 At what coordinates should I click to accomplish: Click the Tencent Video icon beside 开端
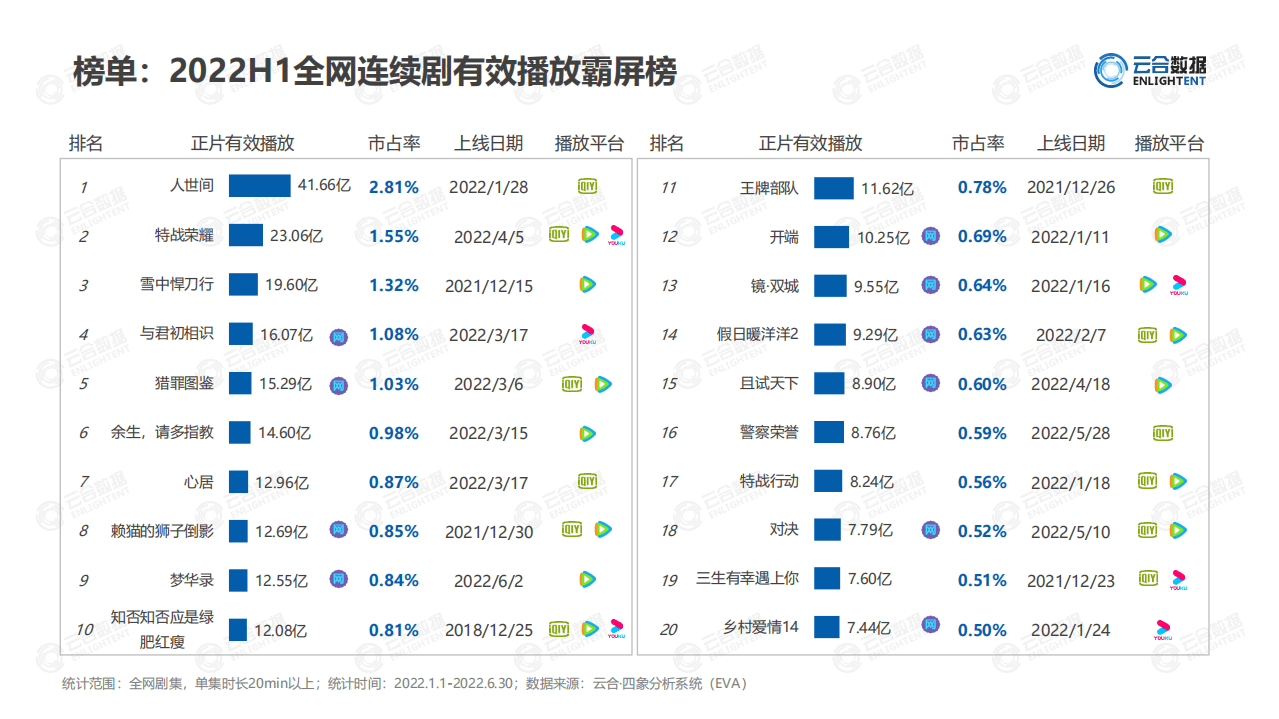click(x=1162, y=236)
